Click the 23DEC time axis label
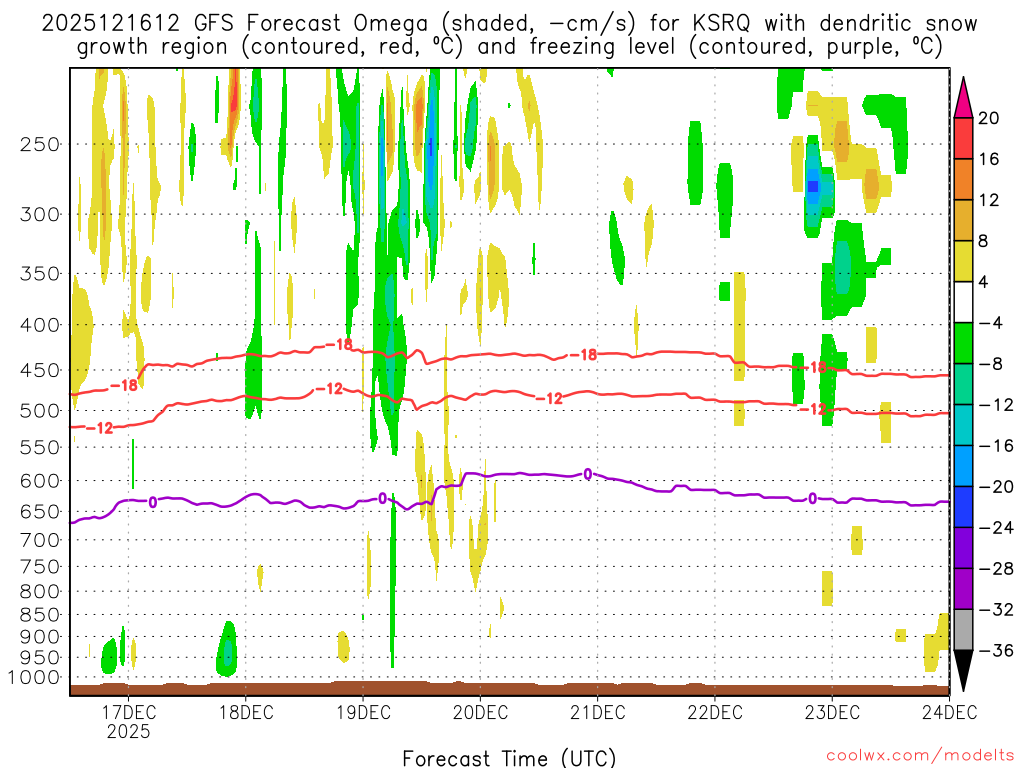The width and height of the screenshot is (1024, 768). tap(832, 712)
